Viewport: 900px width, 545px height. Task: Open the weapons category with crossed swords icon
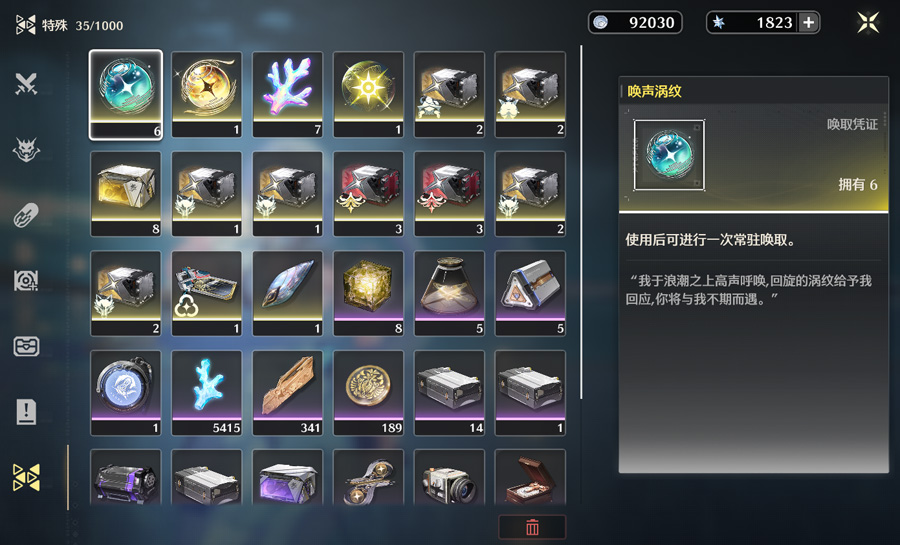tap(26, 84)
